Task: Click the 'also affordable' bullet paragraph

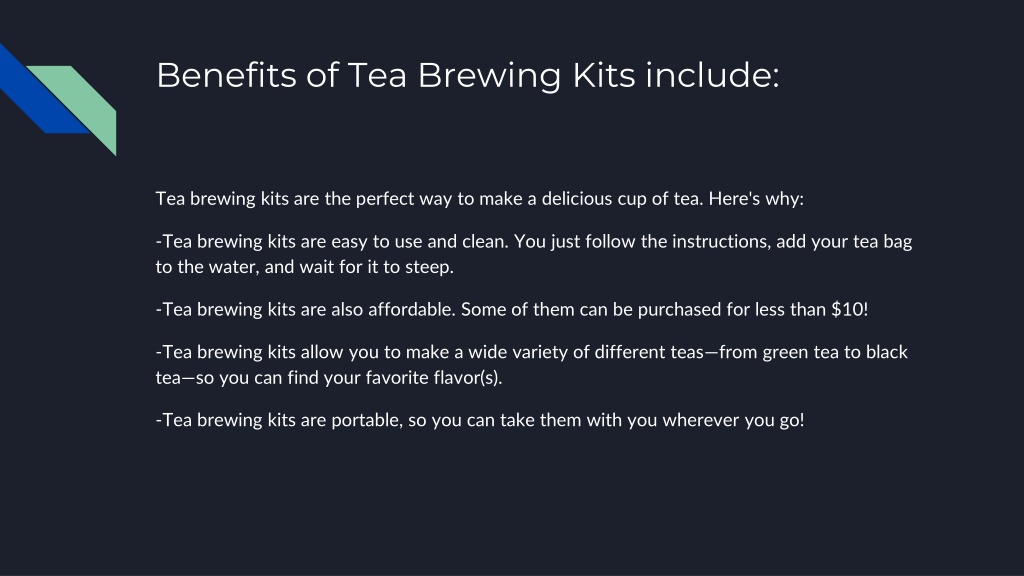Action: coord(512,310)
